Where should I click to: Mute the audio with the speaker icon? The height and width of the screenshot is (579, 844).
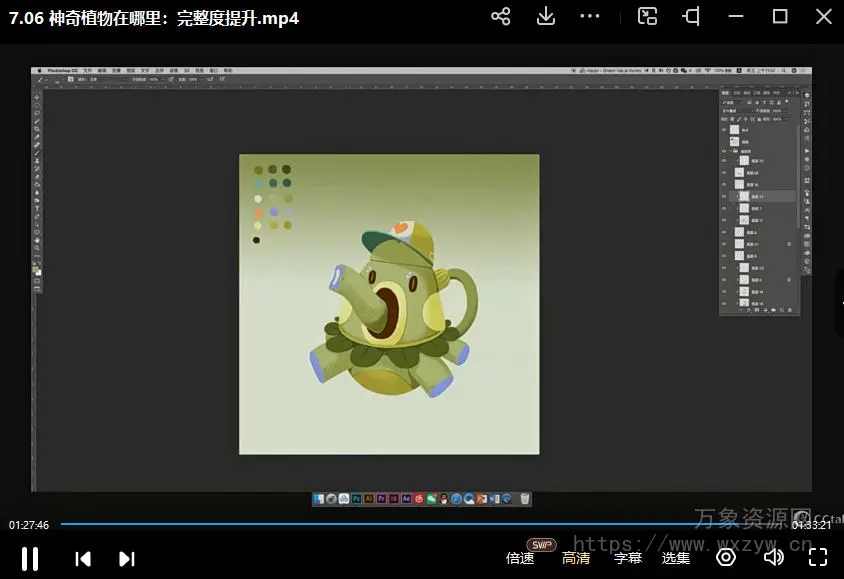773,558
